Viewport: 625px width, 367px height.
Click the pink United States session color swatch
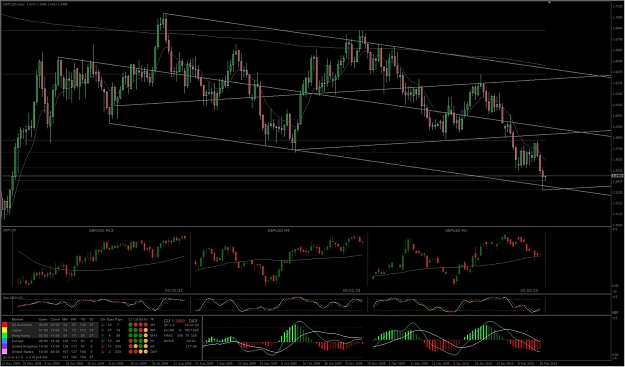coord(4,351)
